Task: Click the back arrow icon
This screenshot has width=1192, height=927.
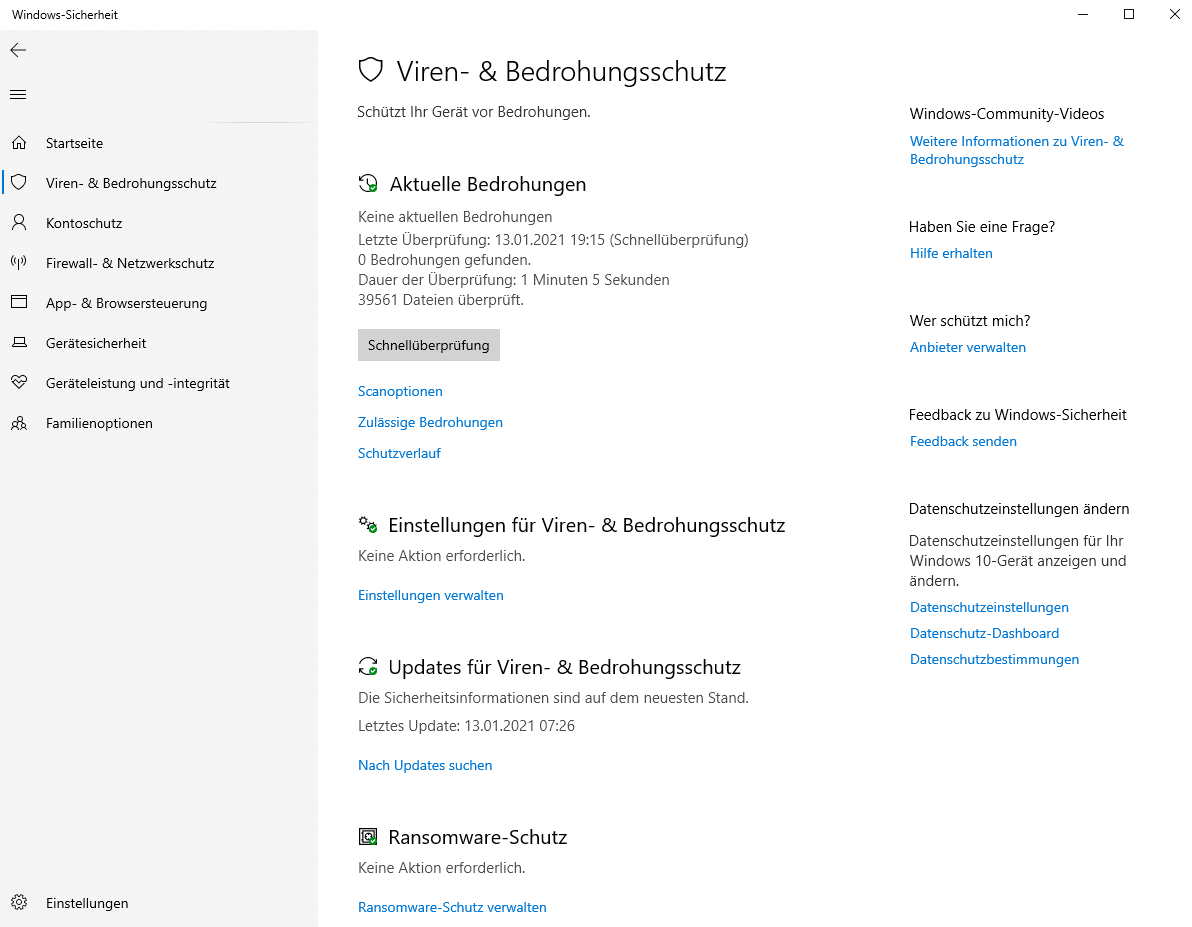Action: pos(18,50)
